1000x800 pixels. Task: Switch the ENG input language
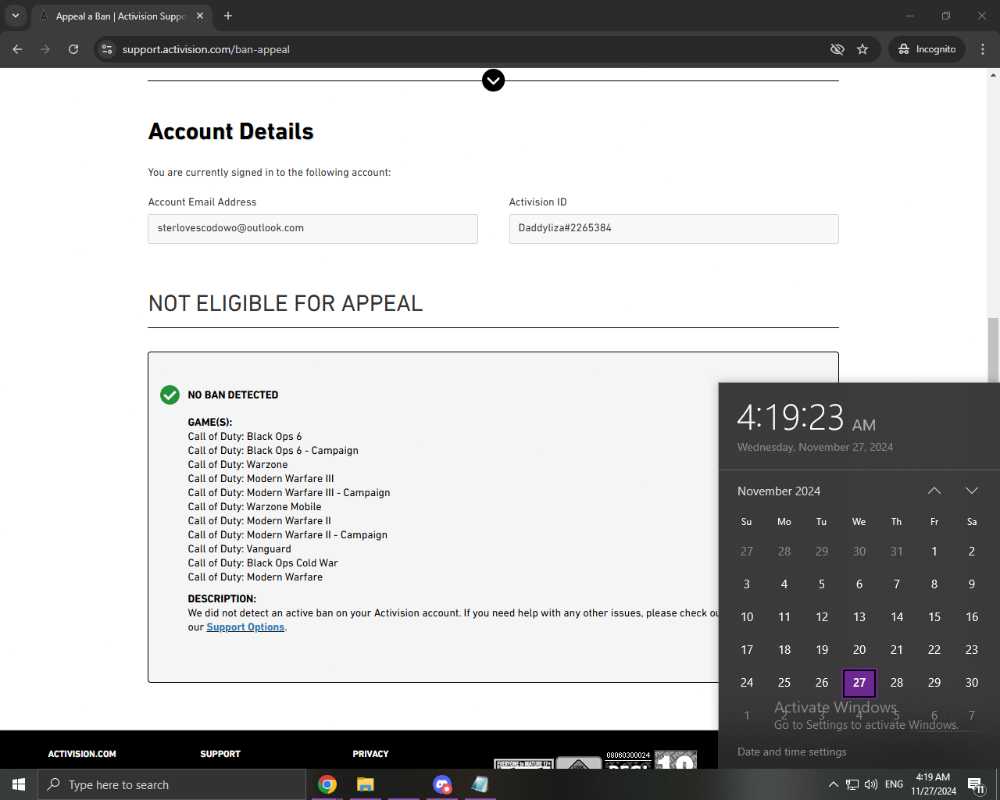pos(894,784)
